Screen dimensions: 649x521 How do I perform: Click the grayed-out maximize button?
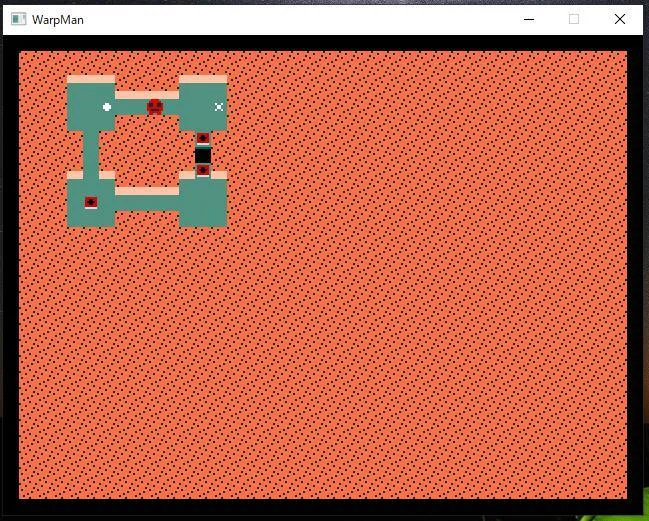[574, 19]
